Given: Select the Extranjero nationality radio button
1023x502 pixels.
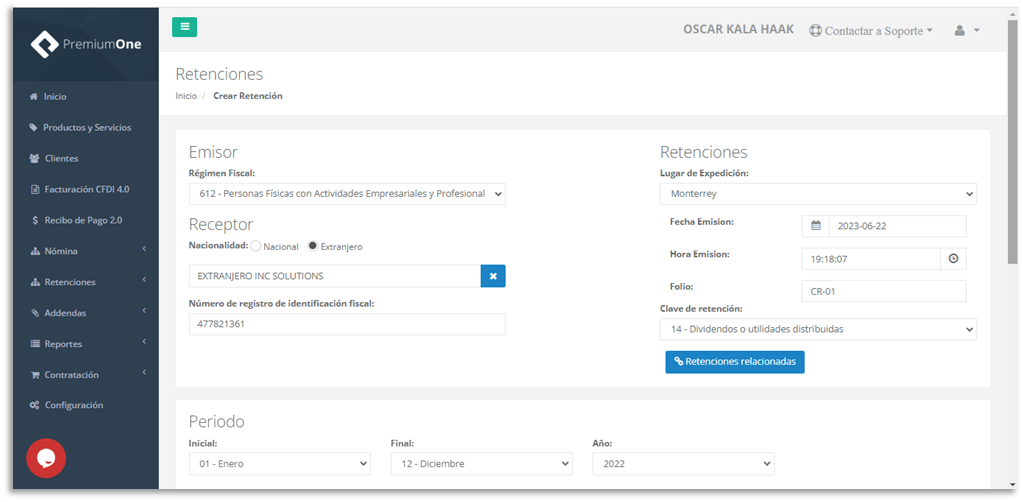Looking at the screenshot, I should pos(313,246).
